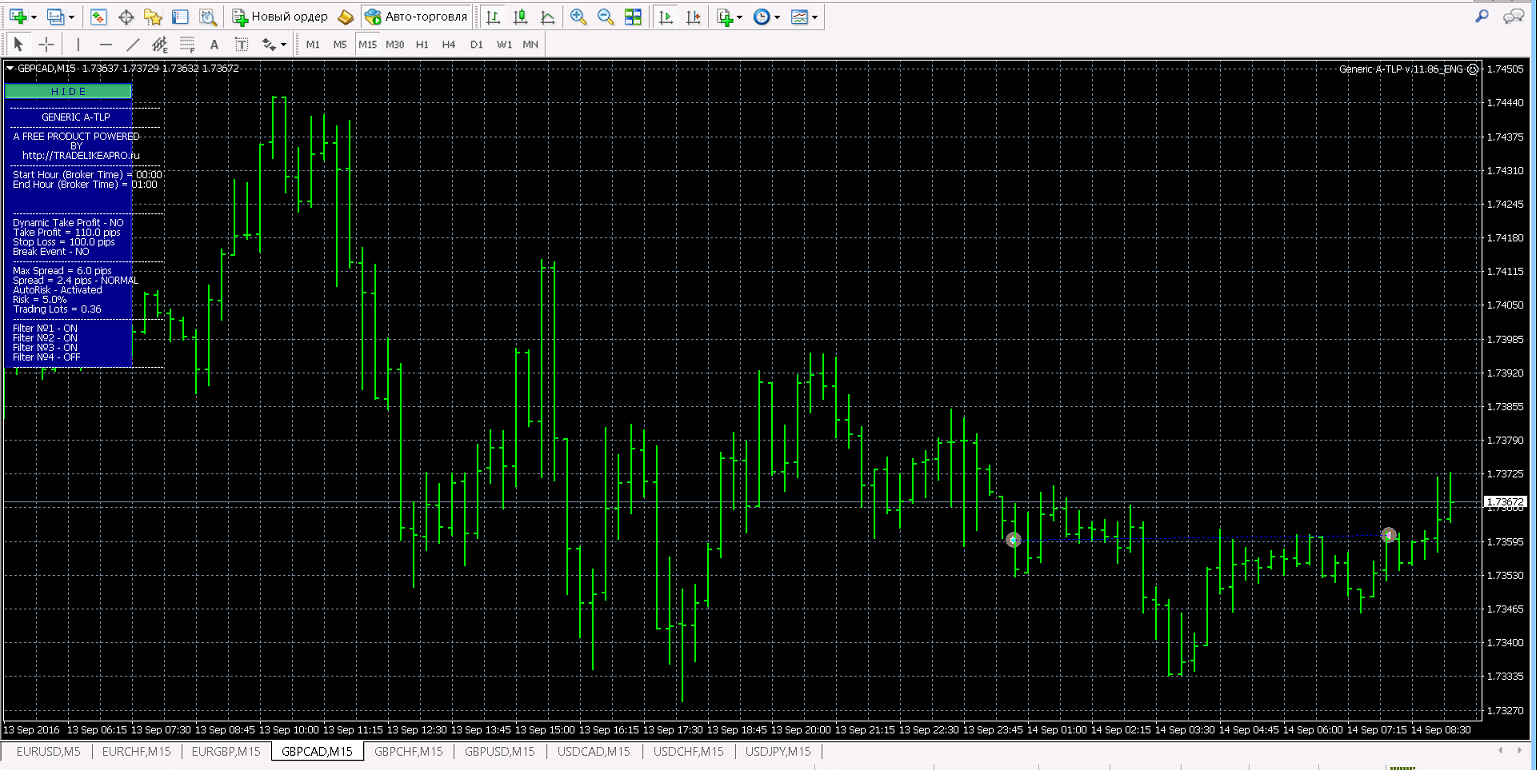Open the Market Watch window icon
The width and height of the screenshot is (1537, 770).
pos(99,17)
